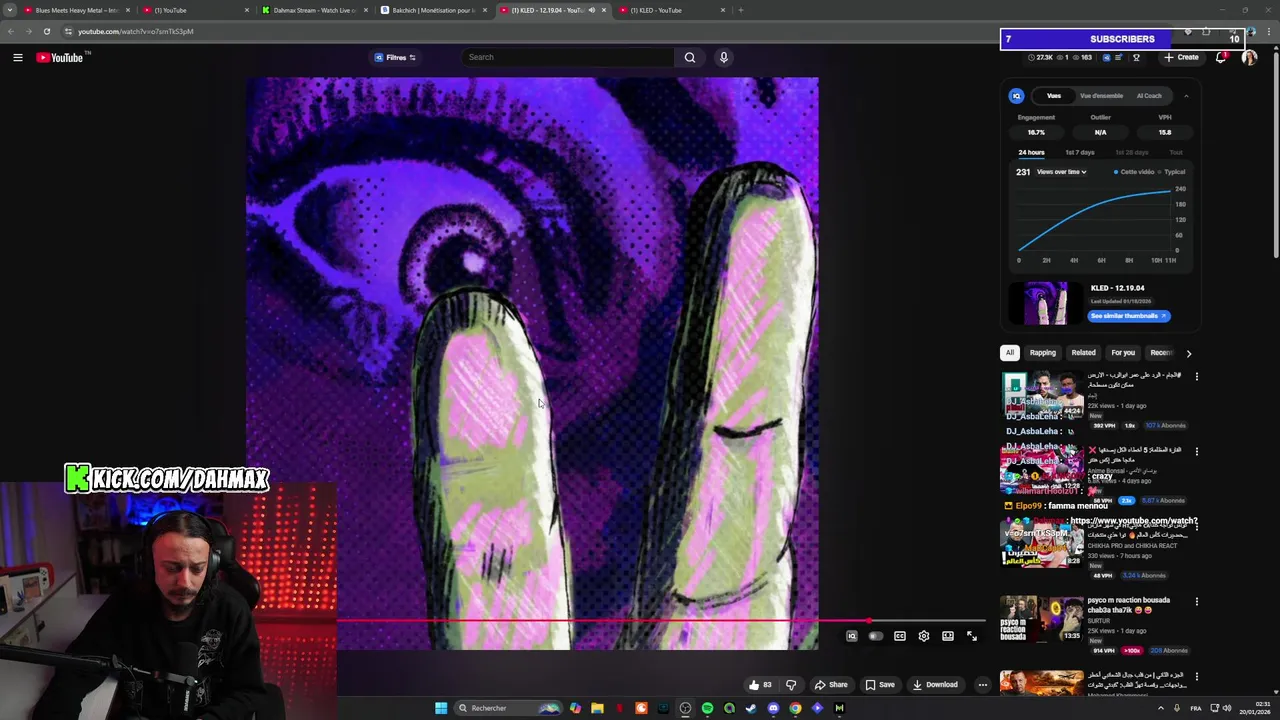
Task: Show more chips with right arrow
Action: click(1188, 353)
